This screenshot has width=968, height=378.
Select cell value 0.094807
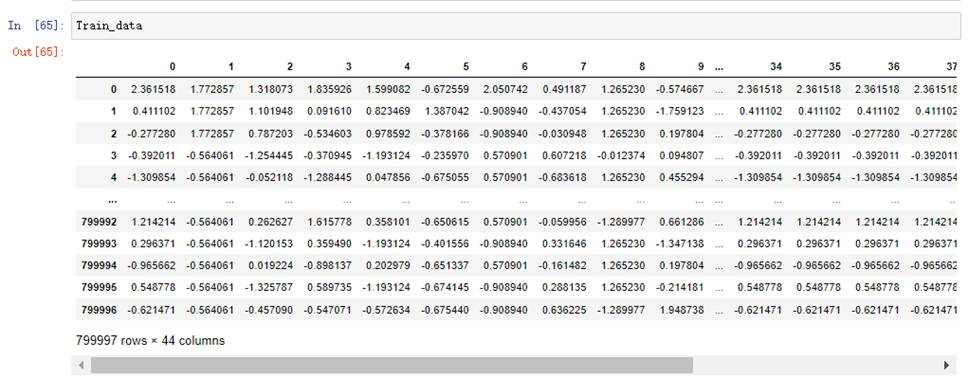(682, 156)
